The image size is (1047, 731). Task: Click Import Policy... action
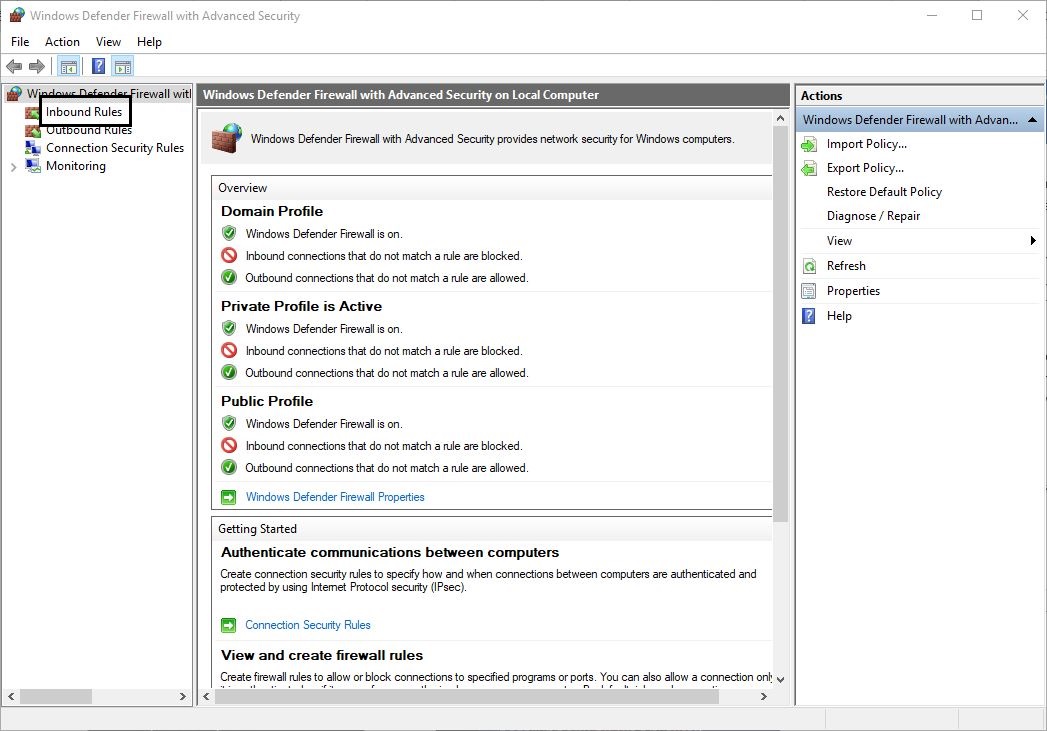[x=867, y=144]
